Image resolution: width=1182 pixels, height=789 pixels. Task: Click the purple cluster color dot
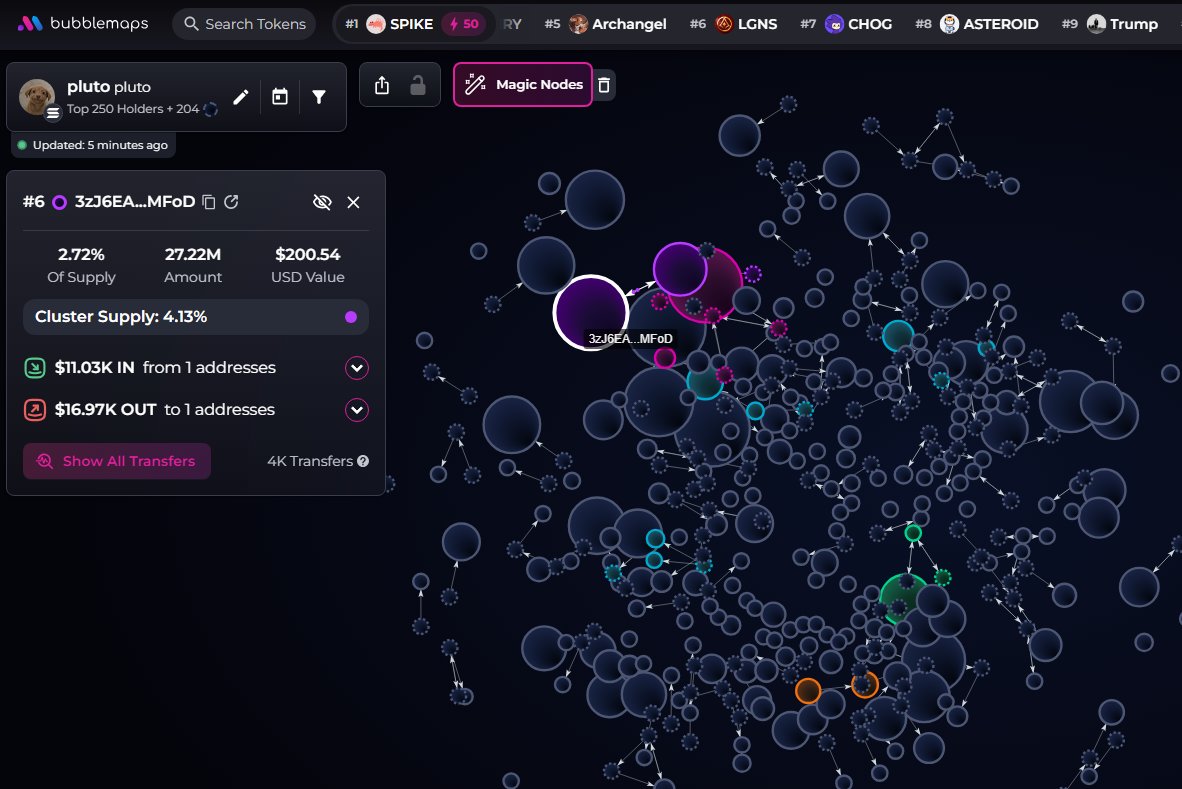click(351, 317)
